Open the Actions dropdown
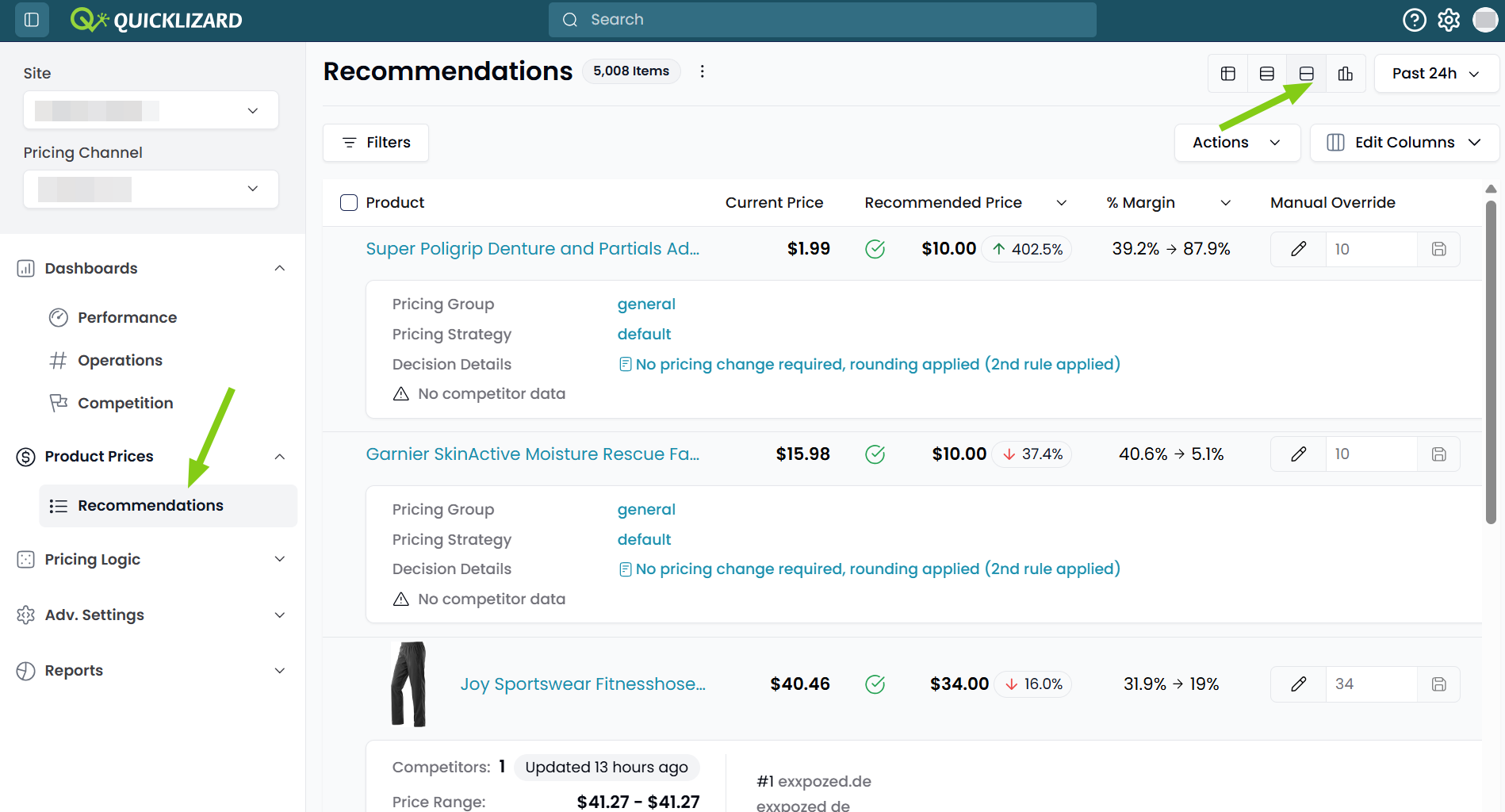 click(1237, 143)
